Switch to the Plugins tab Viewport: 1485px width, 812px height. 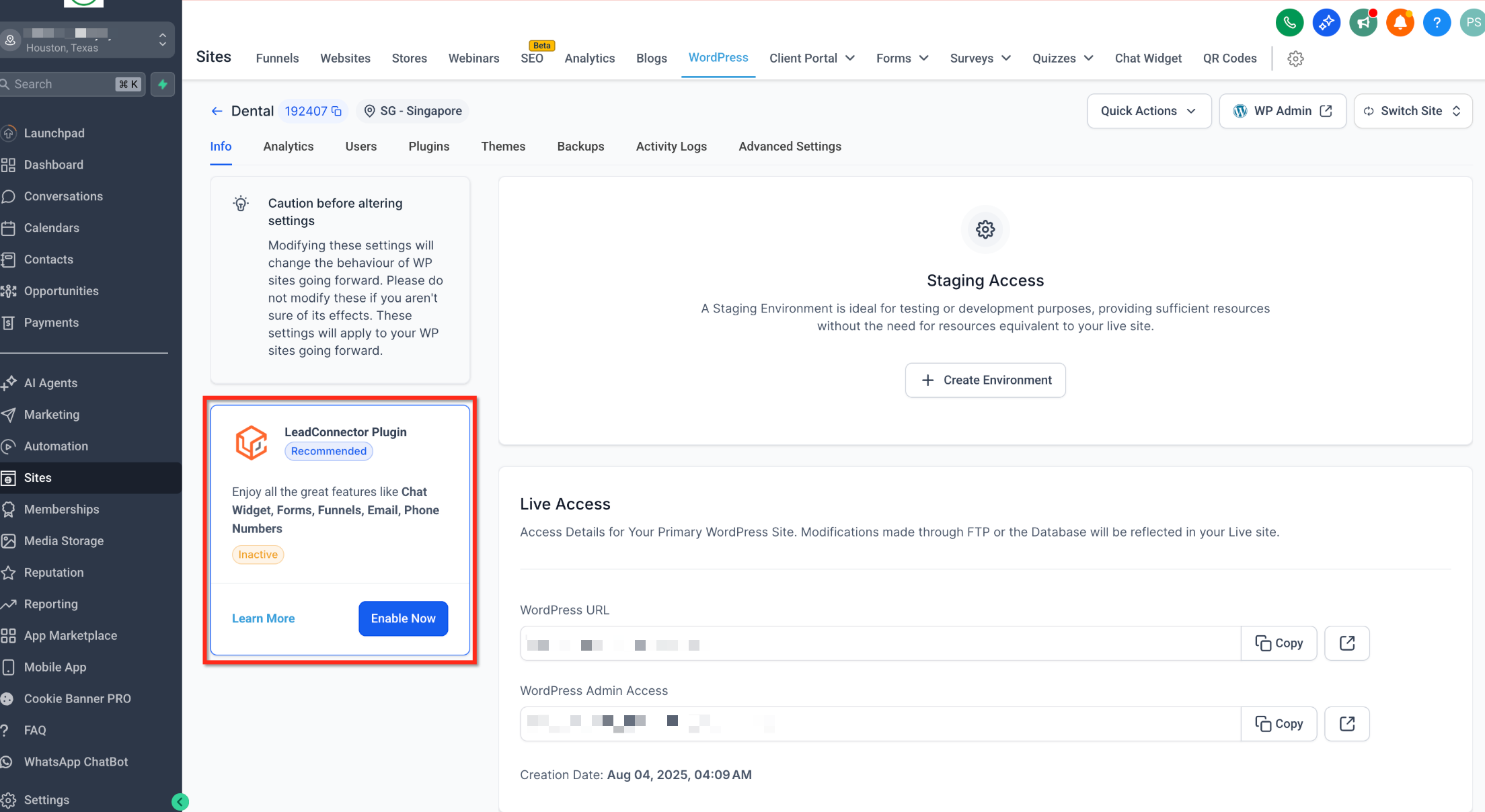click(x=428, y=147)
